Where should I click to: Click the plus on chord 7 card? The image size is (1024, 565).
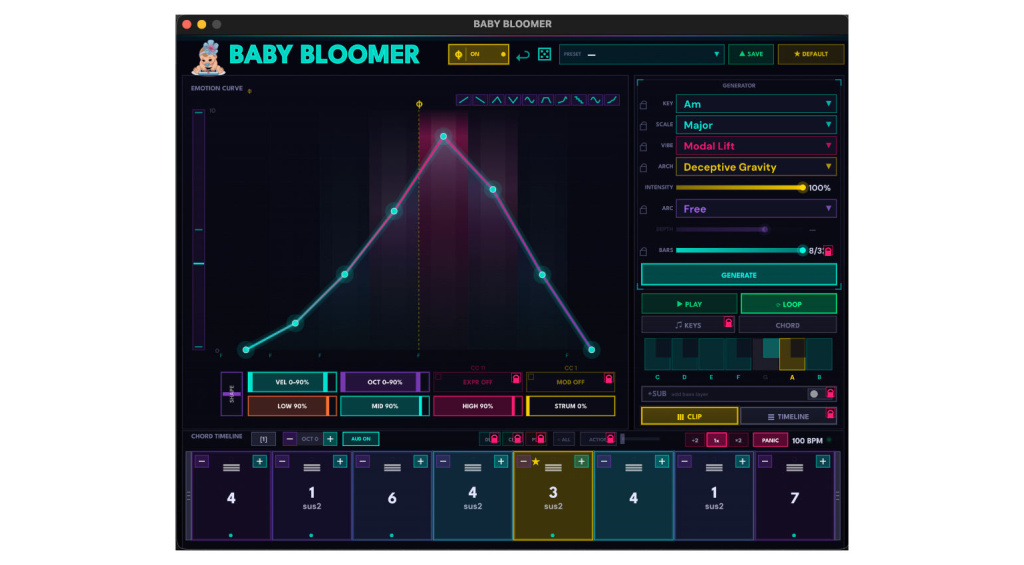823,462
